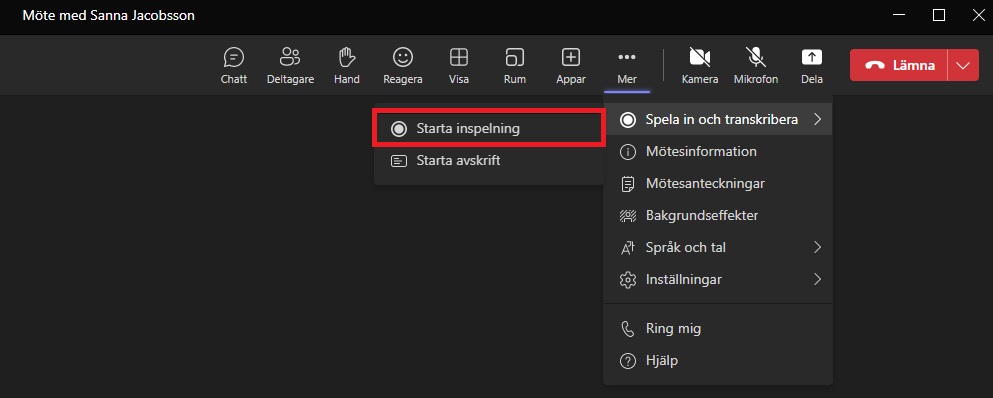Viewport: 993px width, 398px height.
Task: Open the Rum breakout rooms
Action: pyautogui.click(x=515, y=66)
